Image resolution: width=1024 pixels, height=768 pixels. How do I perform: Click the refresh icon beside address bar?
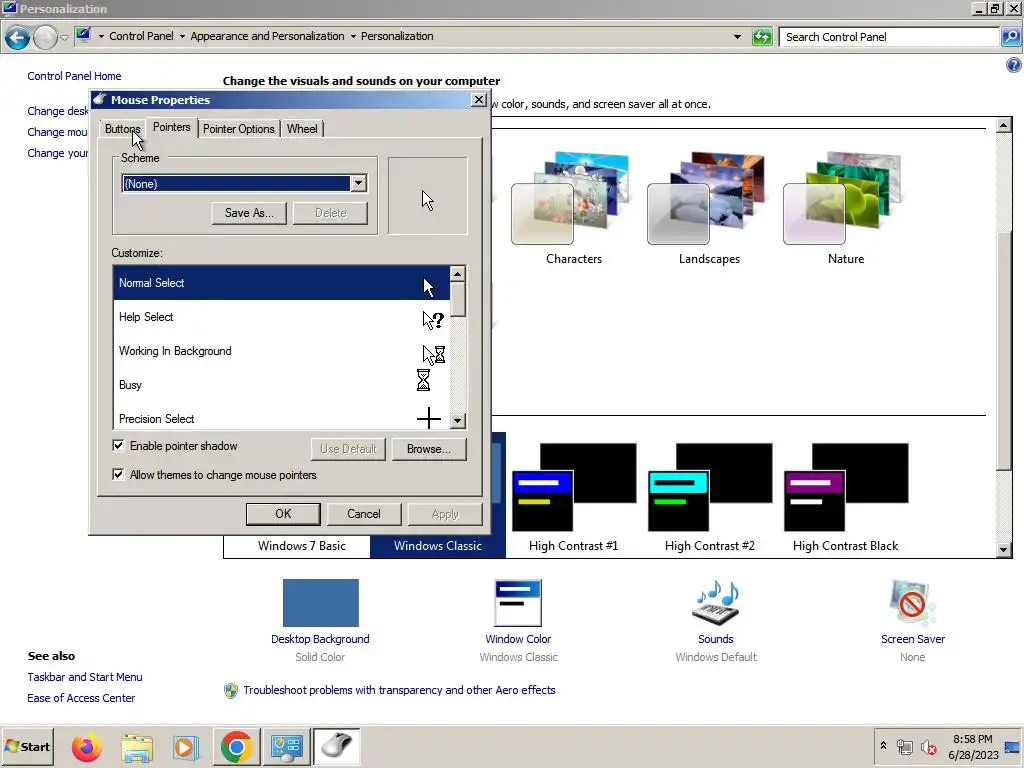[762, 37]
